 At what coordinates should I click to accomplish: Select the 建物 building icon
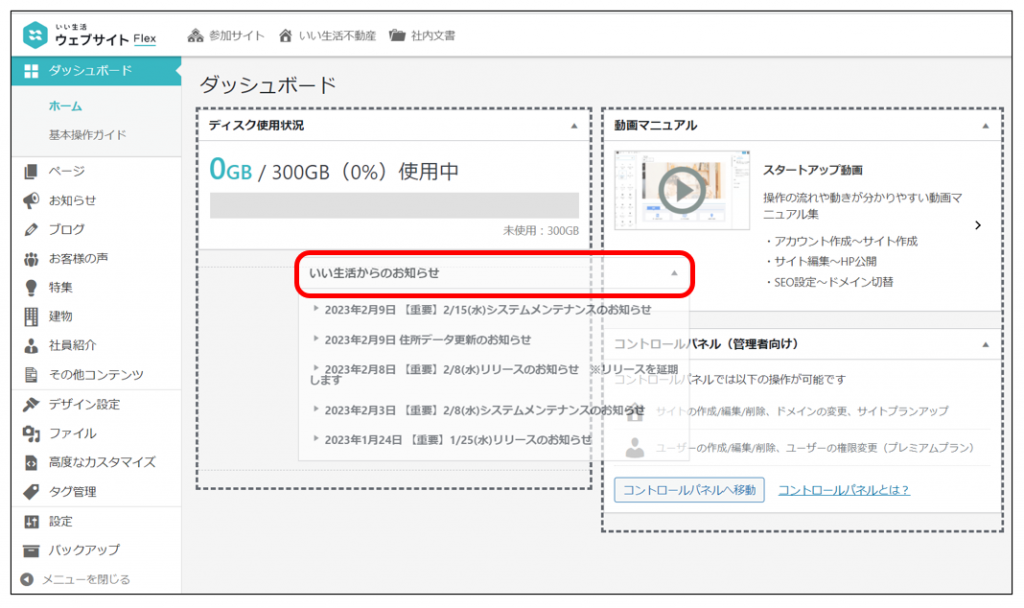(x=31, y=317)
